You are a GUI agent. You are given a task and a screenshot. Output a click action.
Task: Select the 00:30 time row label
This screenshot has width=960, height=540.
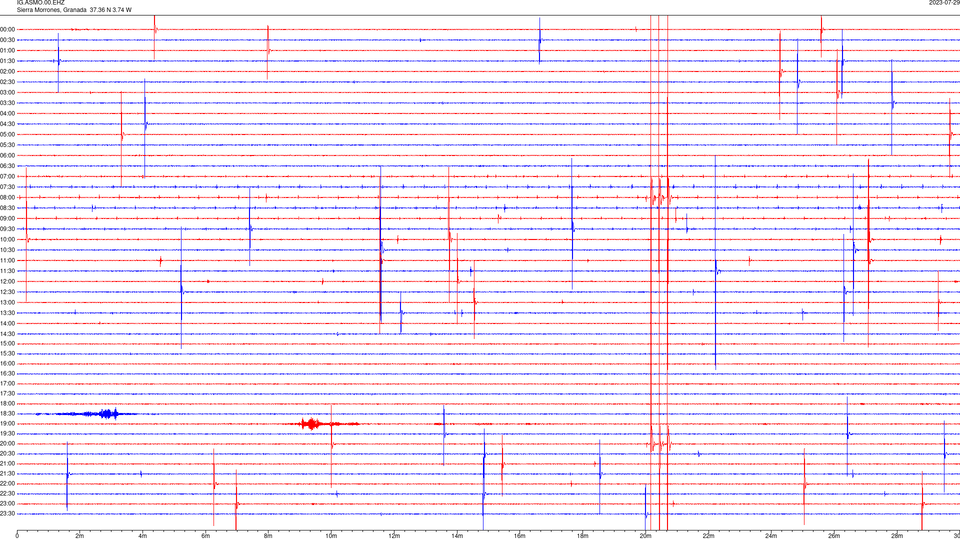8,40
